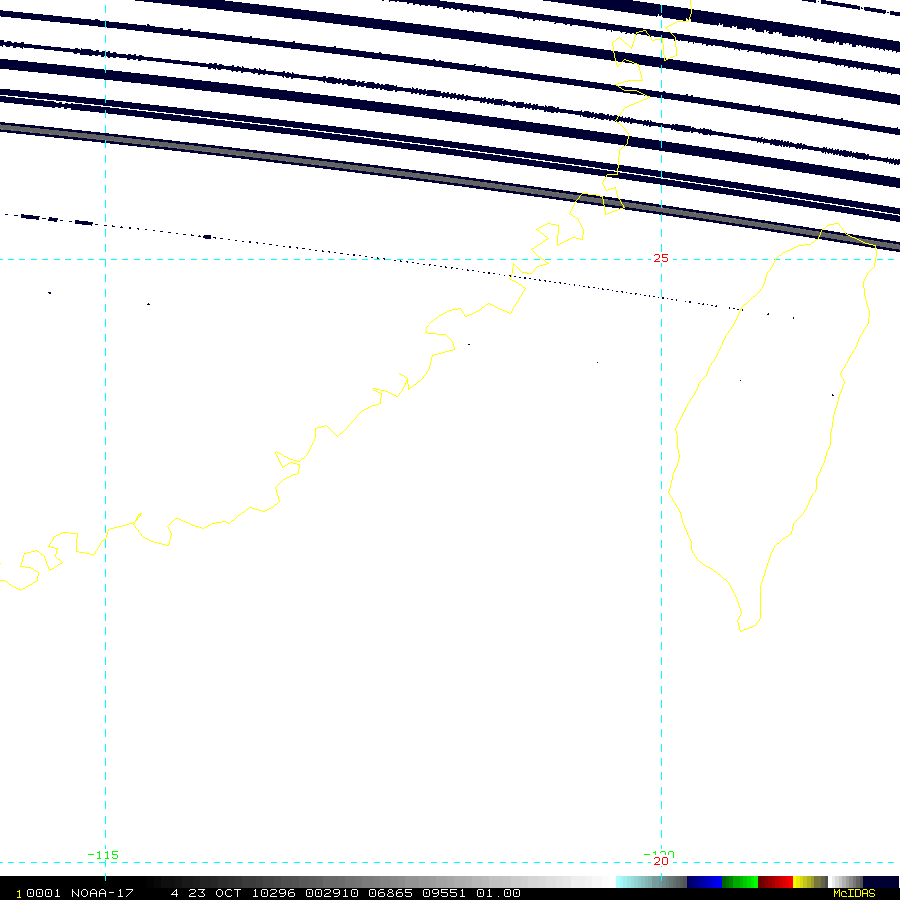Click the yellow frame indicator 1

[19, 894]
